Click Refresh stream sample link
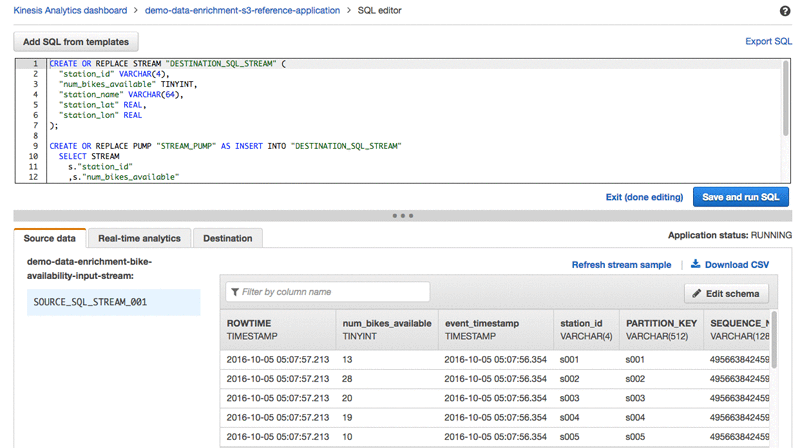The width and height of the screenshot is (800, 448). coord(621,265)
